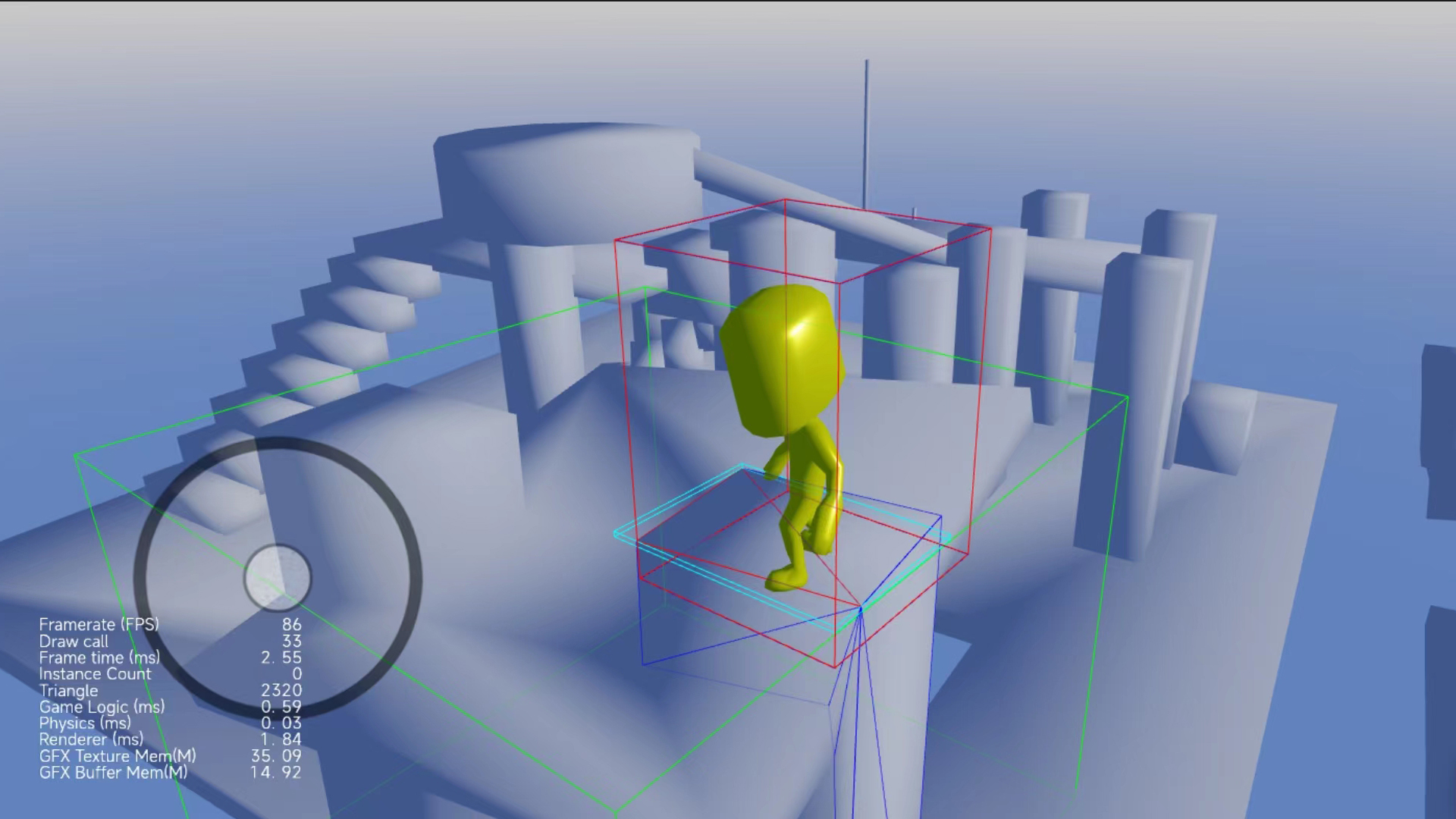
Task: Select the FPS value 86
Action: (291, 625)
